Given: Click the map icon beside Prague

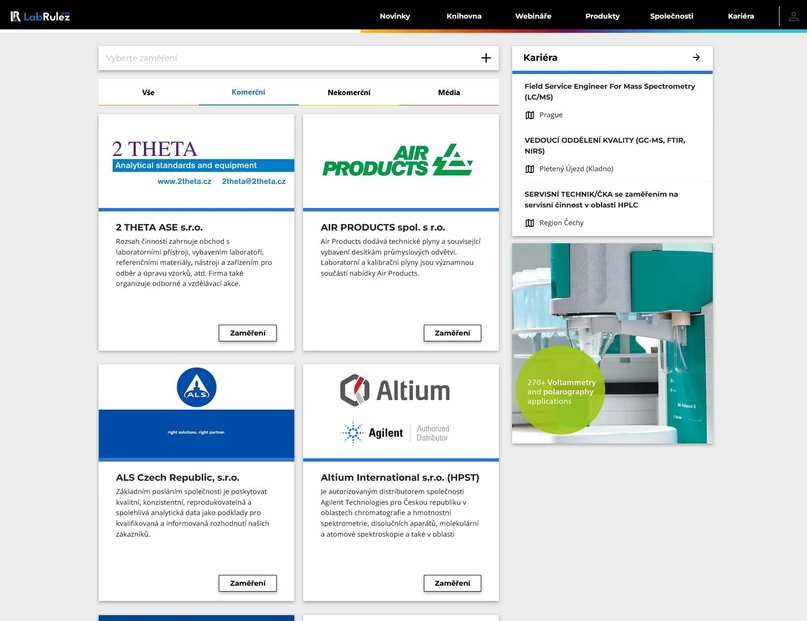Looking at the screenshot, I should 530,115.
